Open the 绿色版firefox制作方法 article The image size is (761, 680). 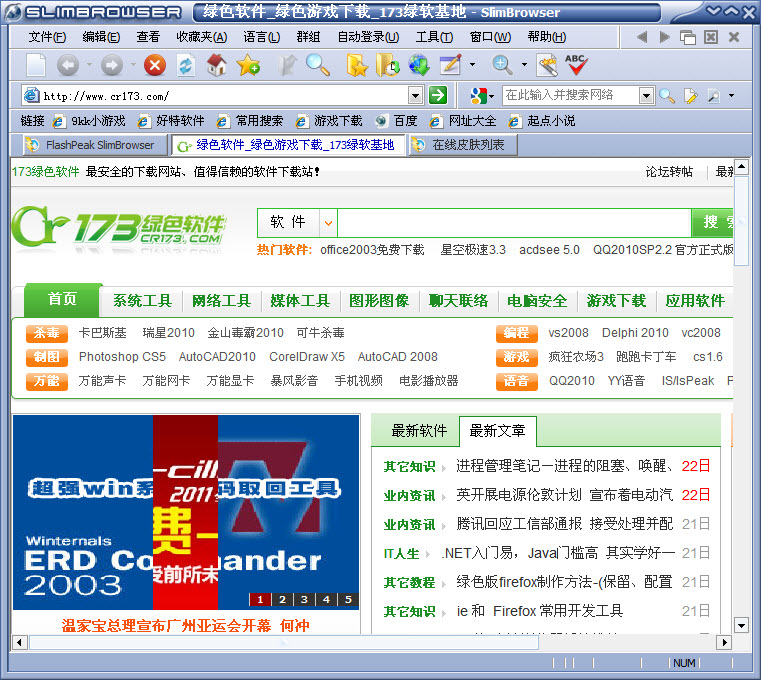pyautogui.click(x=564, y=581)
